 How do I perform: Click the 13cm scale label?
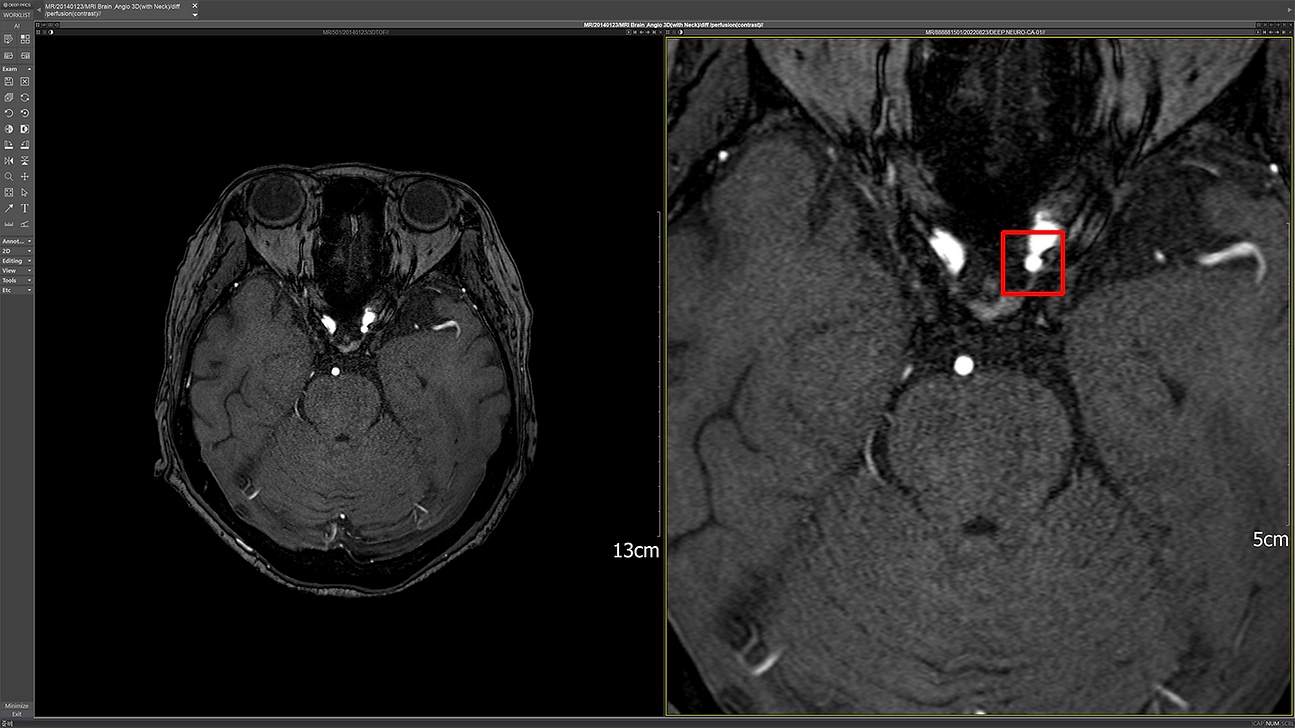(636, 549)
